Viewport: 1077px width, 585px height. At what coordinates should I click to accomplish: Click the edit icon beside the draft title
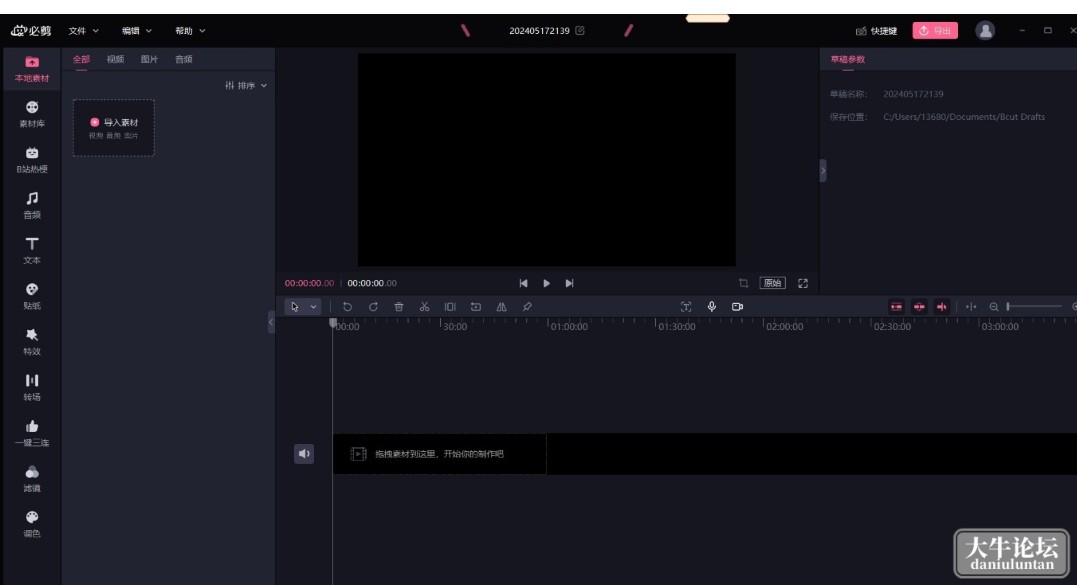(580, 30)
